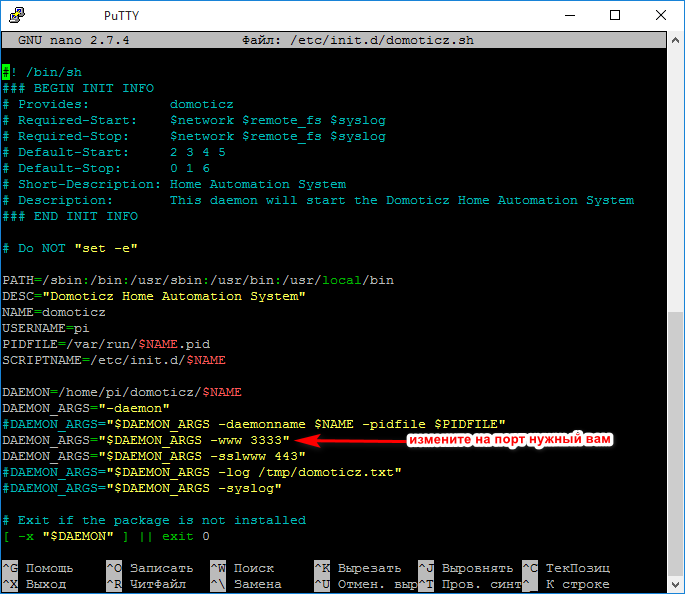Click the Default-Start: 2 3 4 5 line
This screenshot has height=594, width=685.
[114, 152]
